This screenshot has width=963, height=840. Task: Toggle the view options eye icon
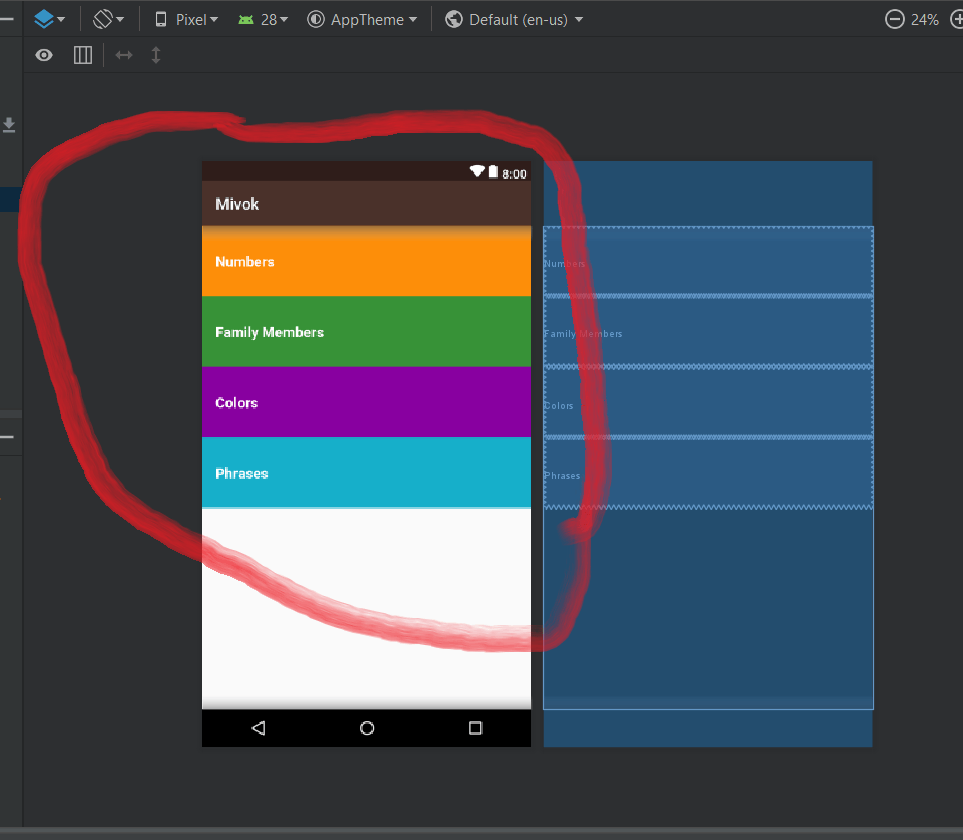(x=44, y=55)
